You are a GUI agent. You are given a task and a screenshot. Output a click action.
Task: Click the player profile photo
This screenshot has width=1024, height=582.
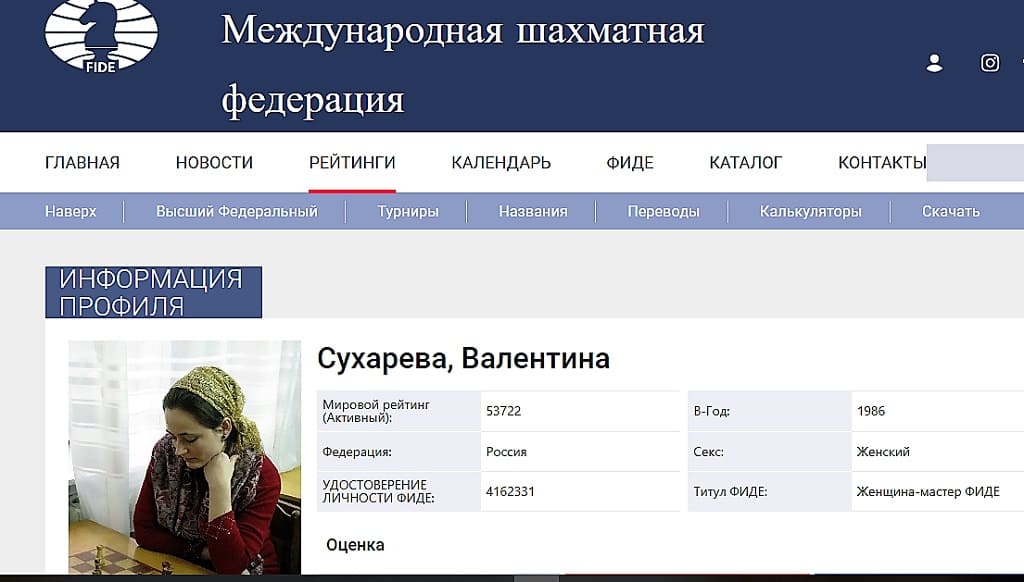click(x=184, y=457)
